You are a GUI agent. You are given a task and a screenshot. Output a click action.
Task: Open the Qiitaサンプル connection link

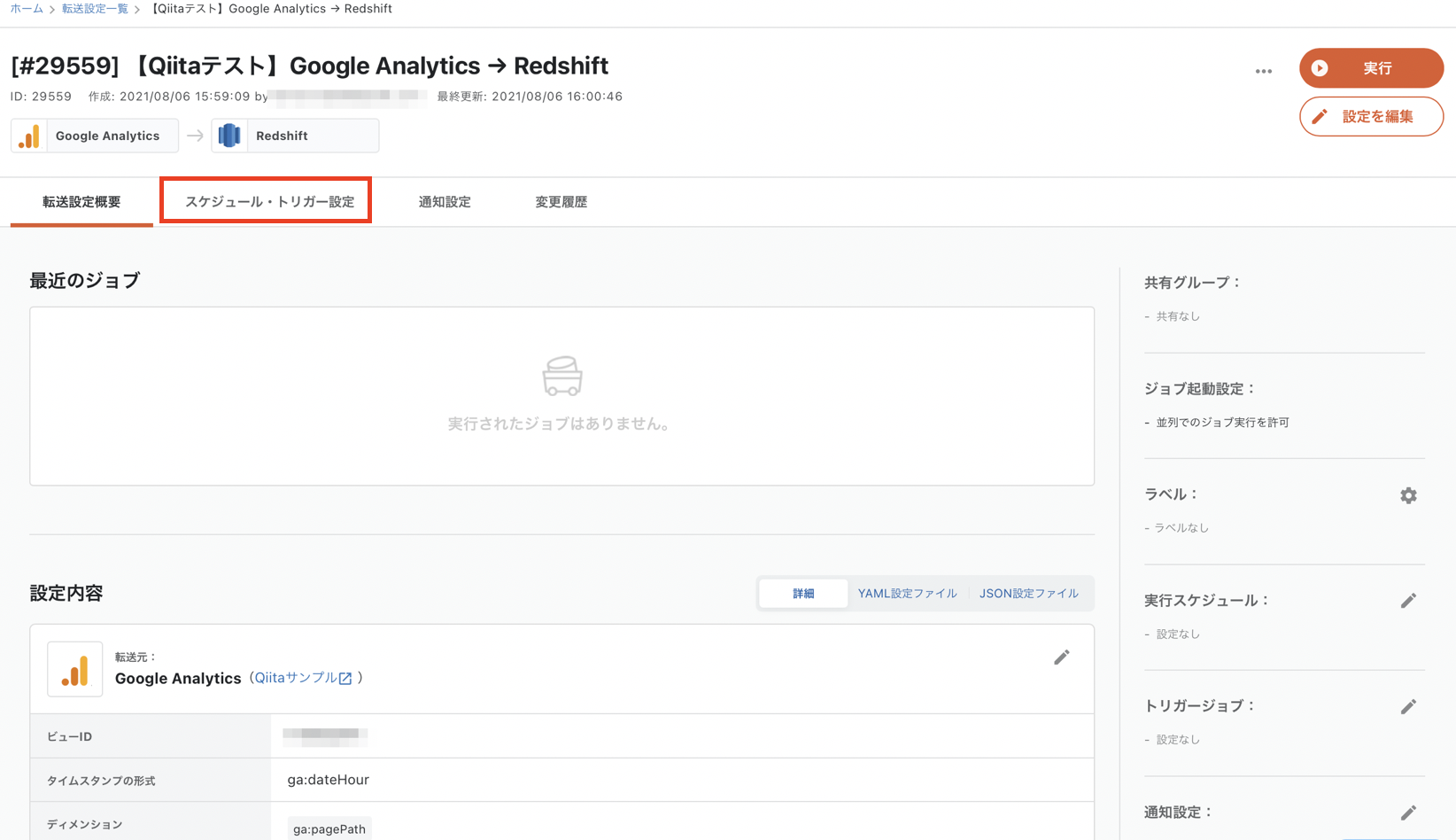coord(296,678)
